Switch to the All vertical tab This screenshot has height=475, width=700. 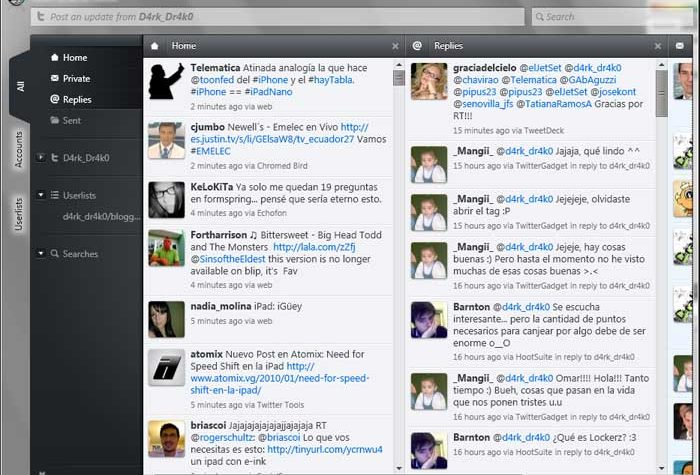point(20,87)
